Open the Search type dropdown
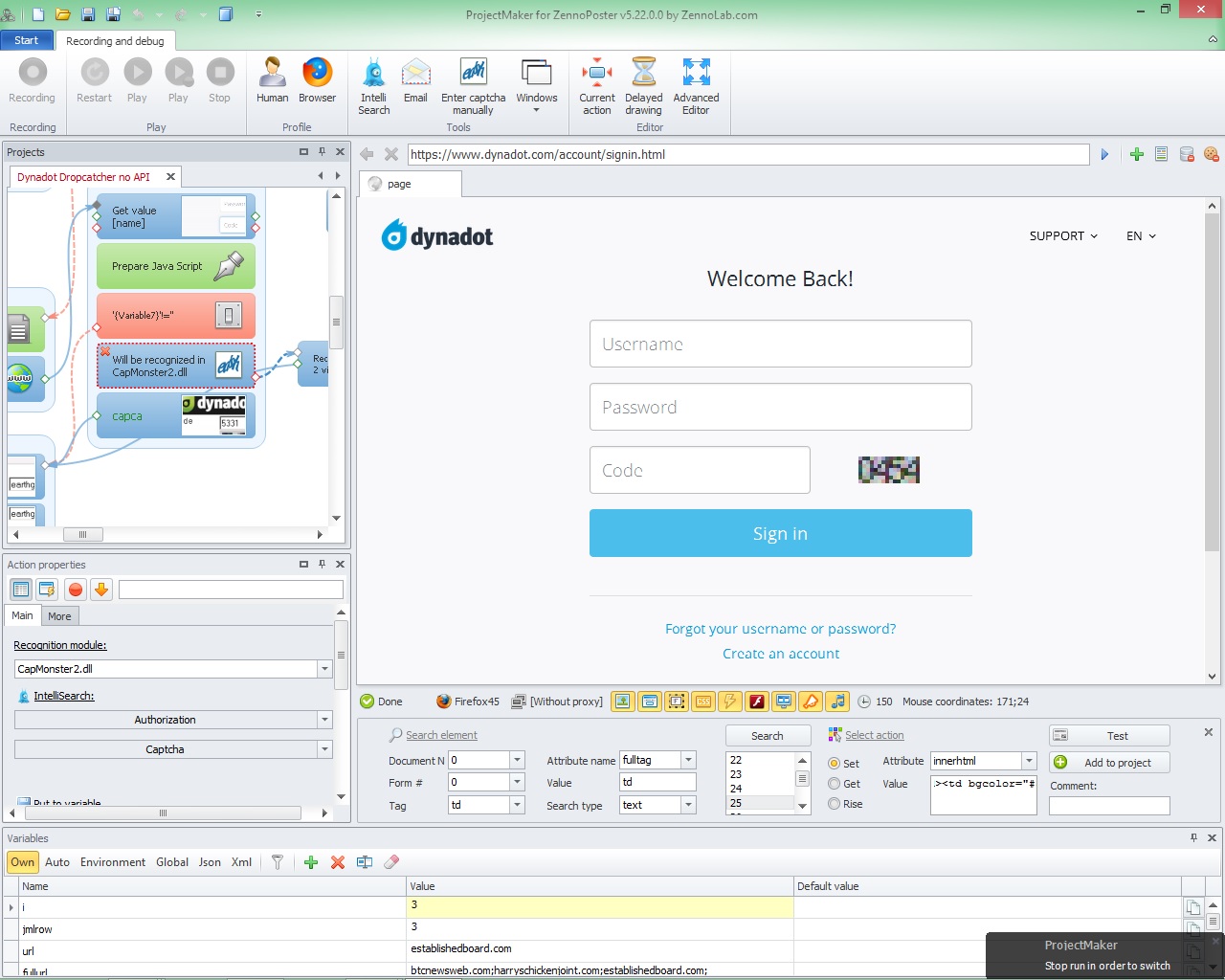 pos(688,805)
